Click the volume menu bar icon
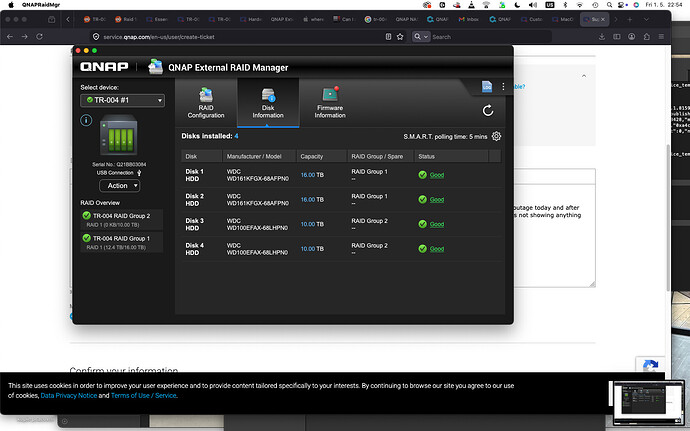This screenshot has height=431, width=690. 533,5
